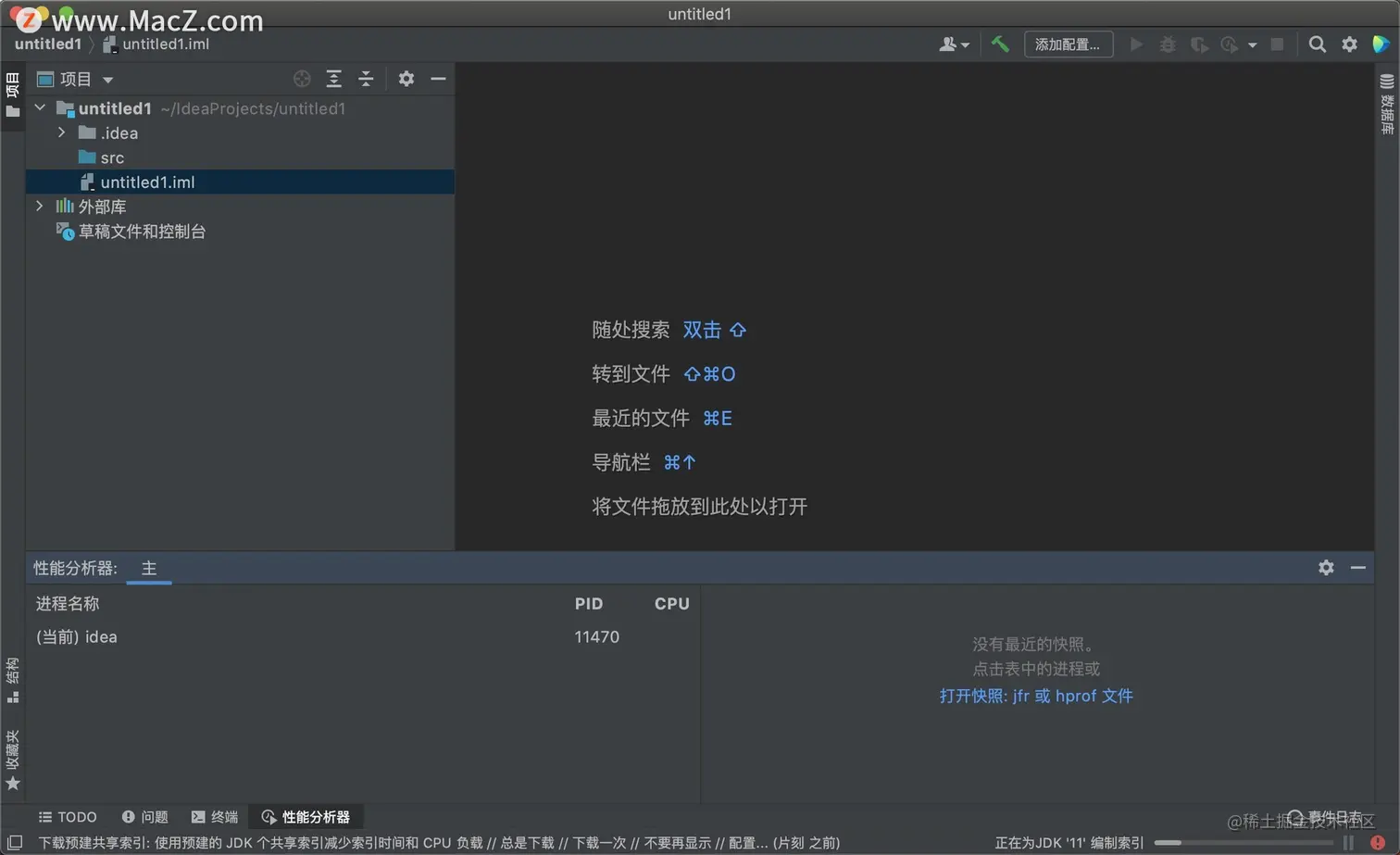The image size is (1400, 855).
Task: Click expand-all icon in Project panel
Action: pos(334,79)
